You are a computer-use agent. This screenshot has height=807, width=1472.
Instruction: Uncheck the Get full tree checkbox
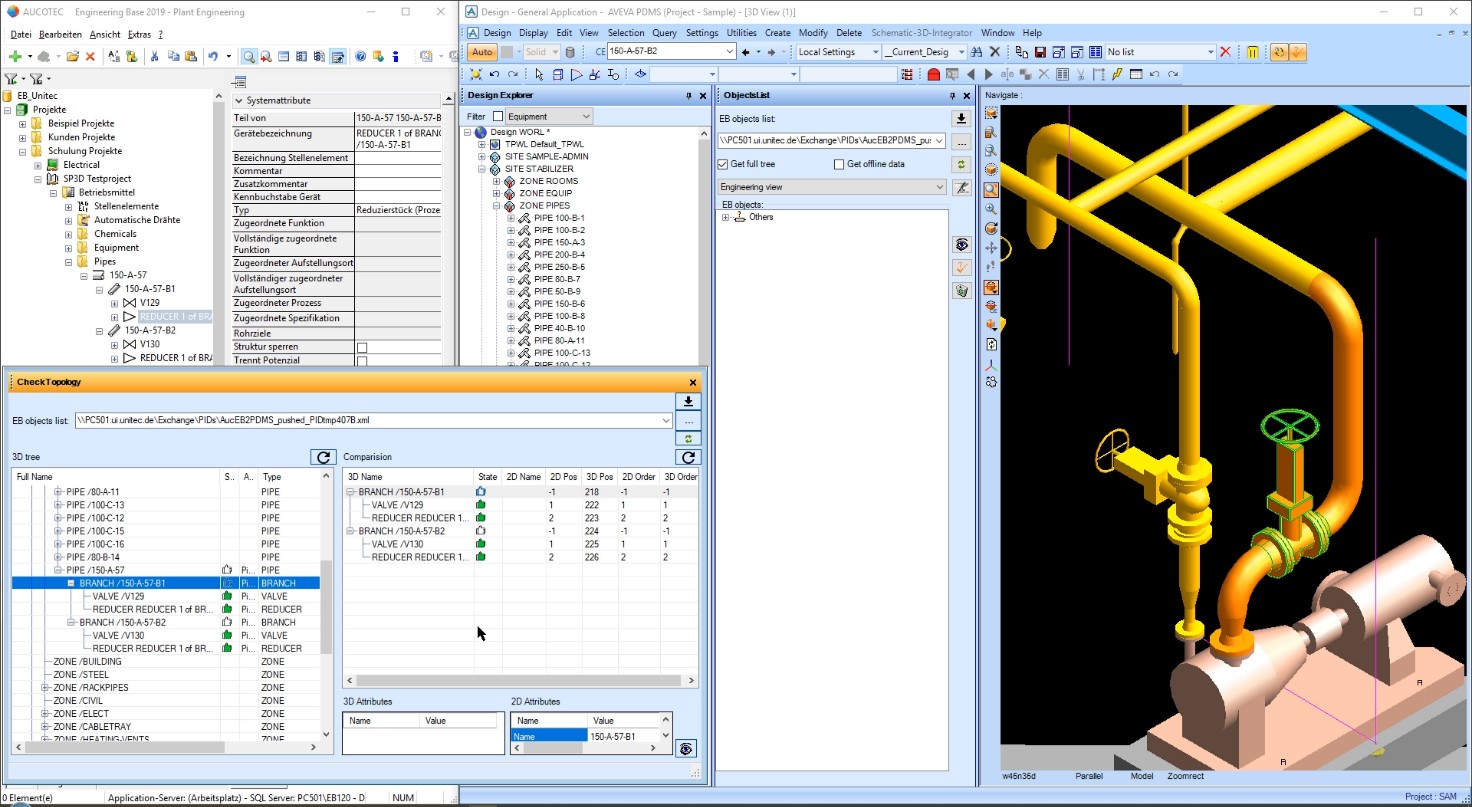tap(724, 164)
